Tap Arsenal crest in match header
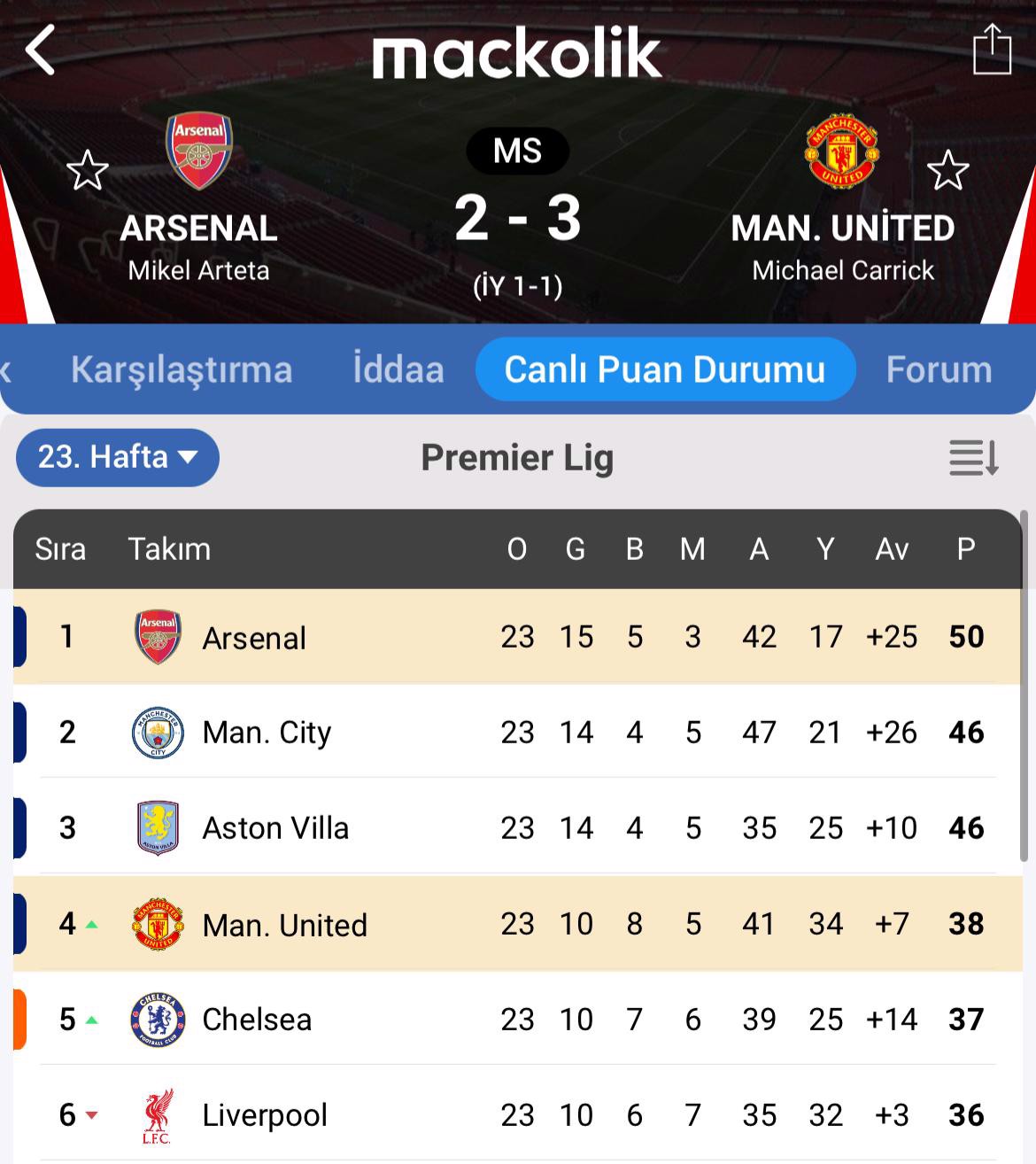 pos(199,151)
